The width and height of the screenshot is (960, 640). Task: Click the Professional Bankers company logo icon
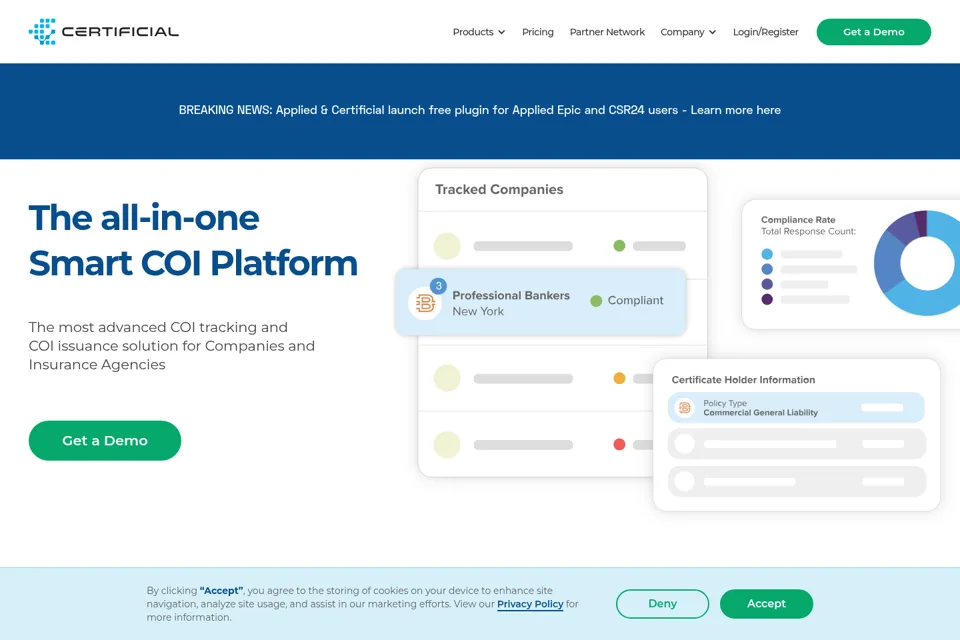pos(425,303)
